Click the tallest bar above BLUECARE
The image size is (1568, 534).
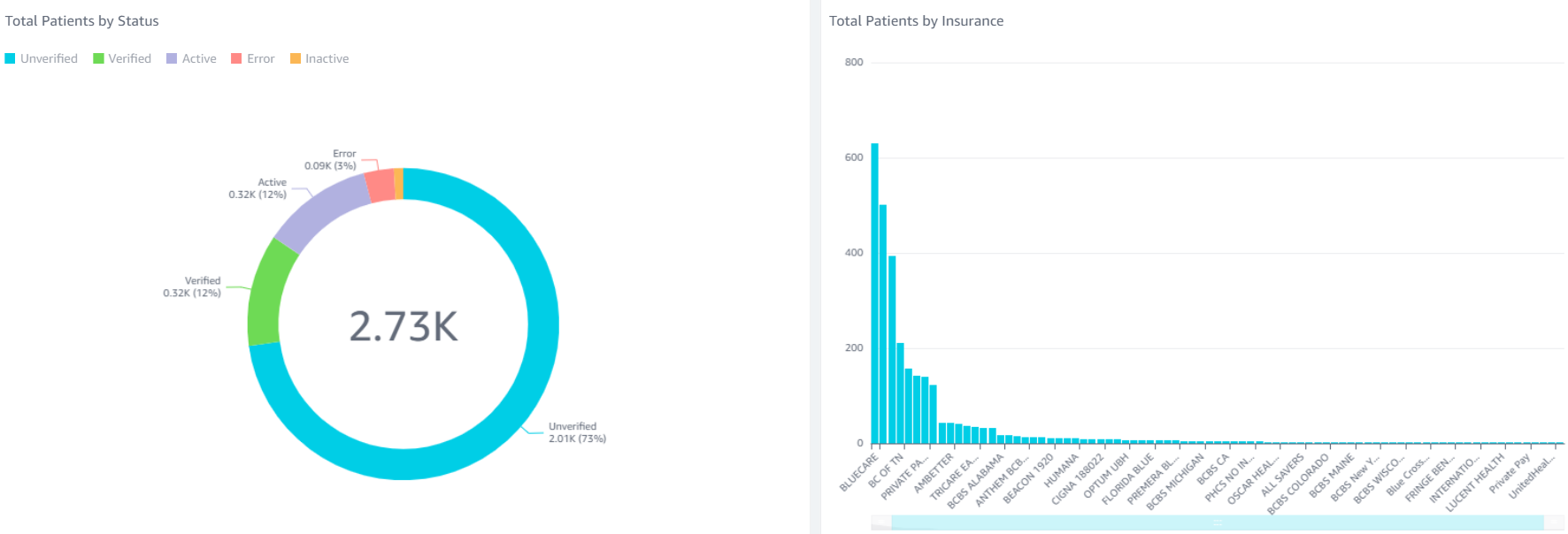point(874,292)
